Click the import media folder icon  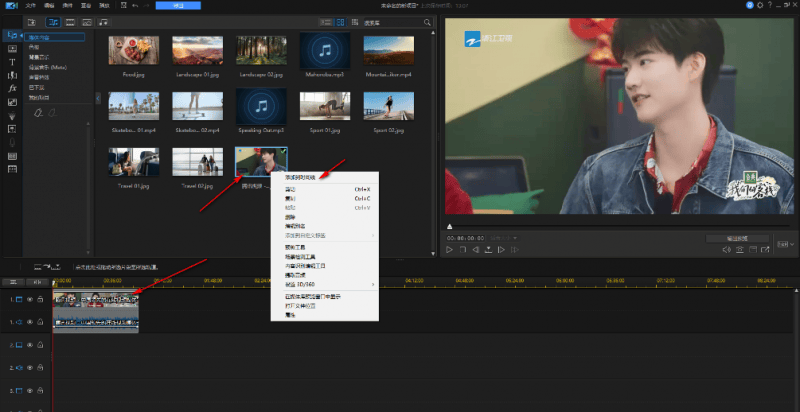(x=32, y=21)
